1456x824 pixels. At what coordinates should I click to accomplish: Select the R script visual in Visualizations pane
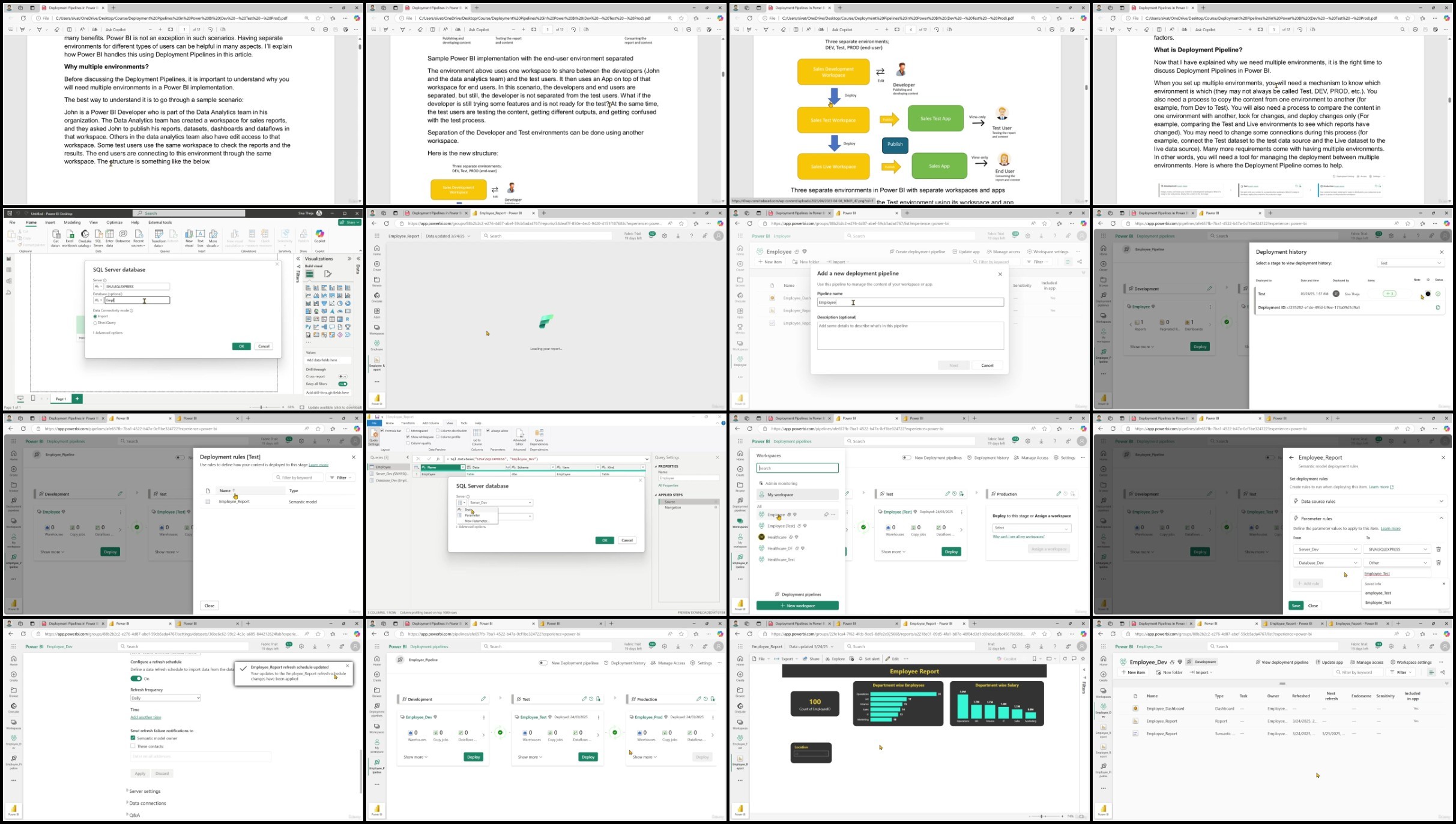(348, 319)
